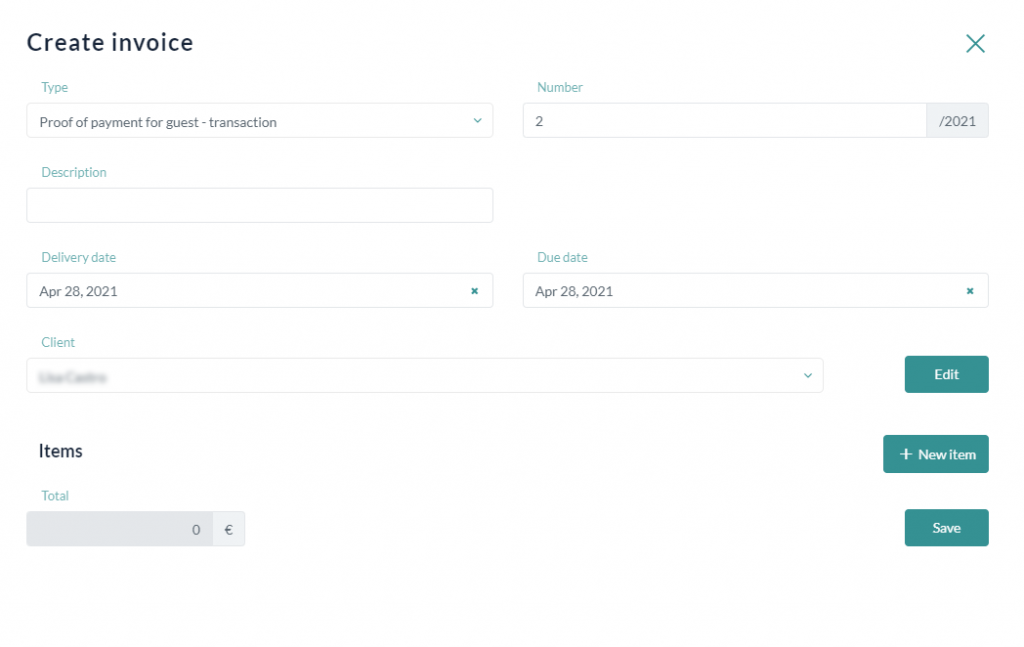Click the Edit button next to Client

(946, 374)
